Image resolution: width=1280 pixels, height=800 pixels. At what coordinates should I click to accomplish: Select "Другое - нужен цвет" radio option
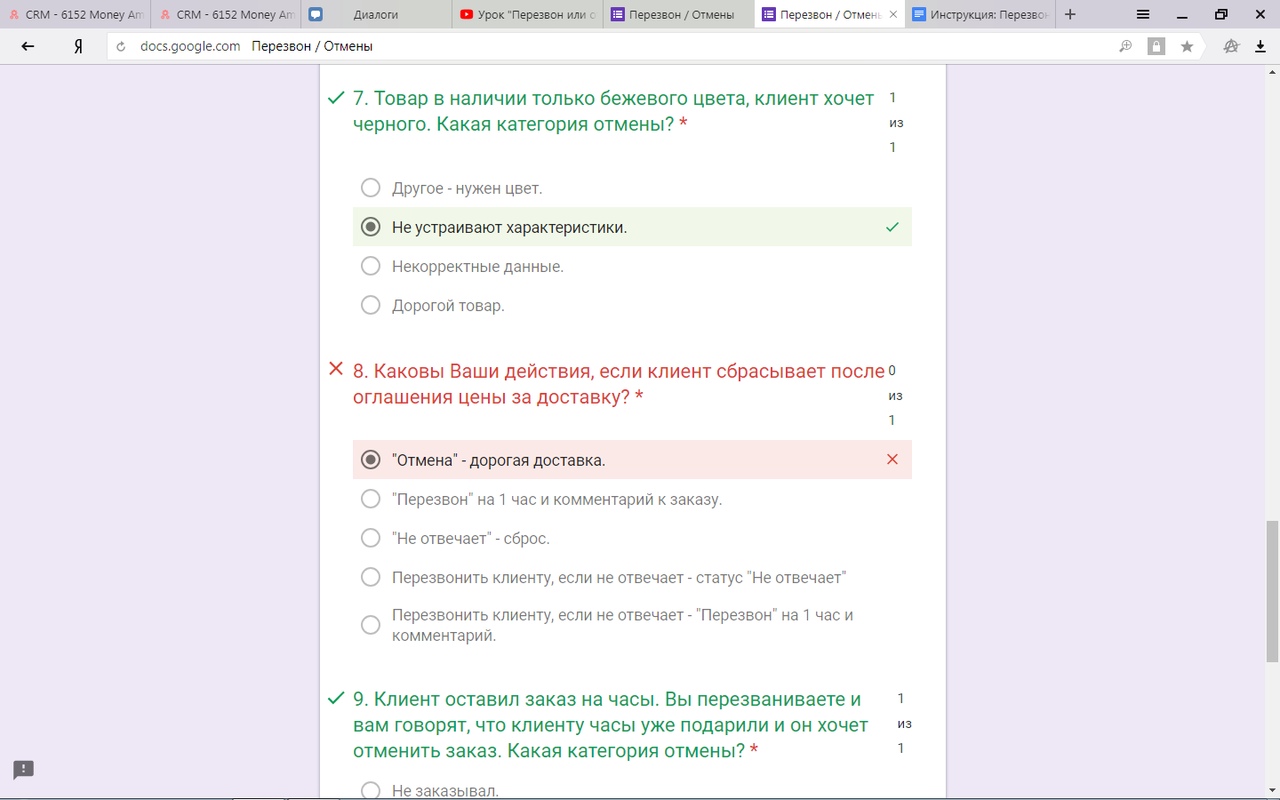[x=371, y=188]
